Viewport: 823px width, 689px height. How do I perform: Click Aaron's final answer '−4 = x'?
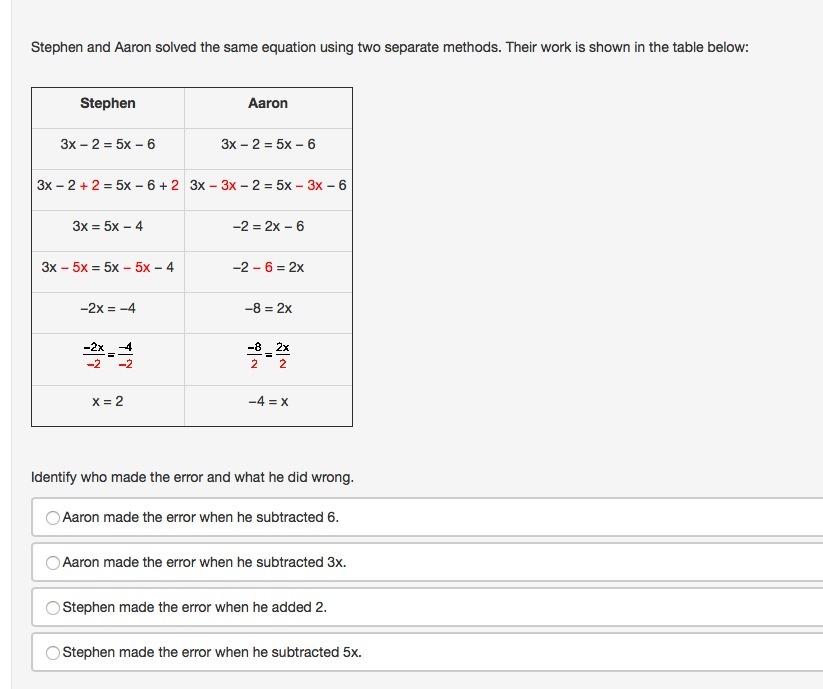[268, 401]
